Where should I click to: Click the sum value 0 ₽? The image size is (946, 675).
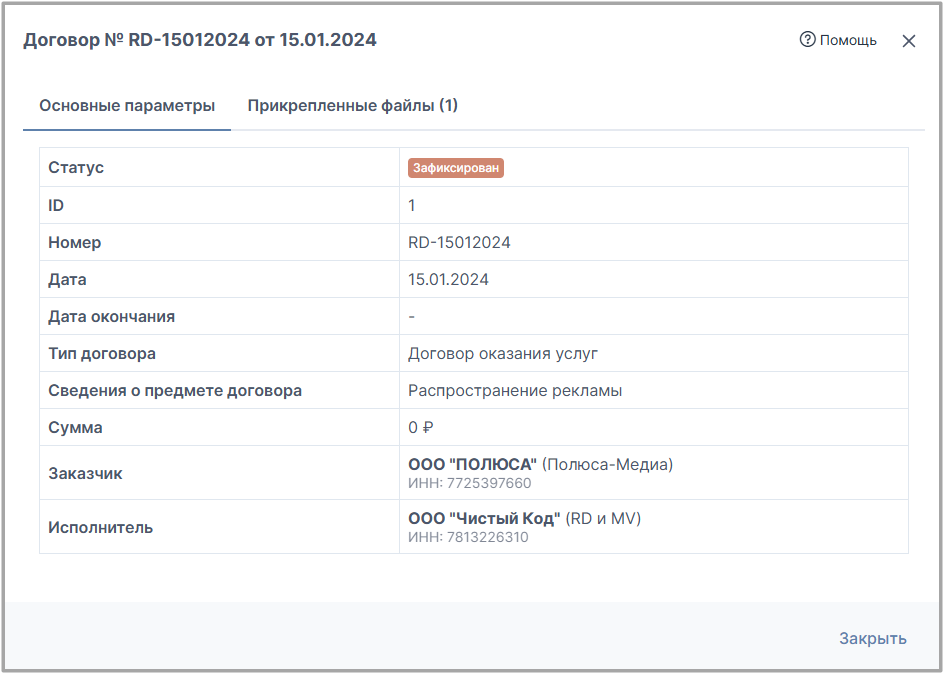(421, 428)
